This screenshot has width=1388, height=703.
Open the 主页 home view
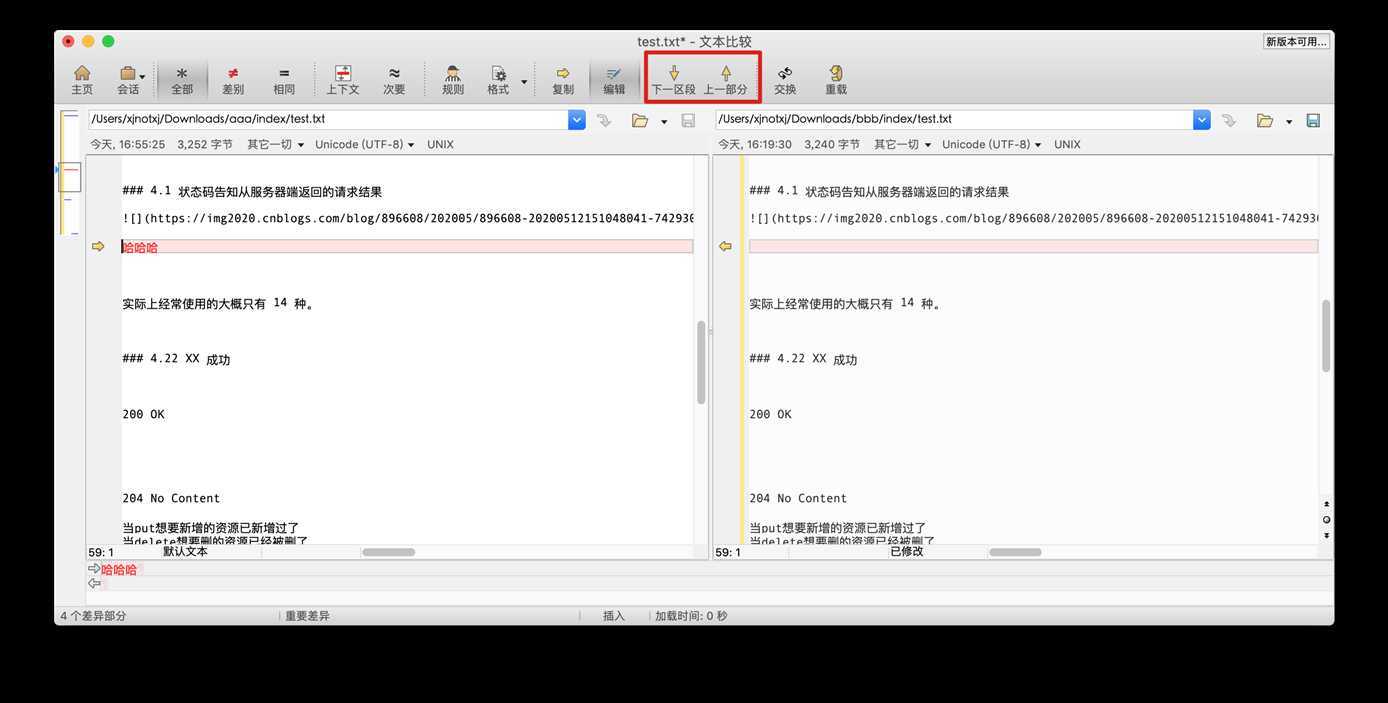click(82, 80)
